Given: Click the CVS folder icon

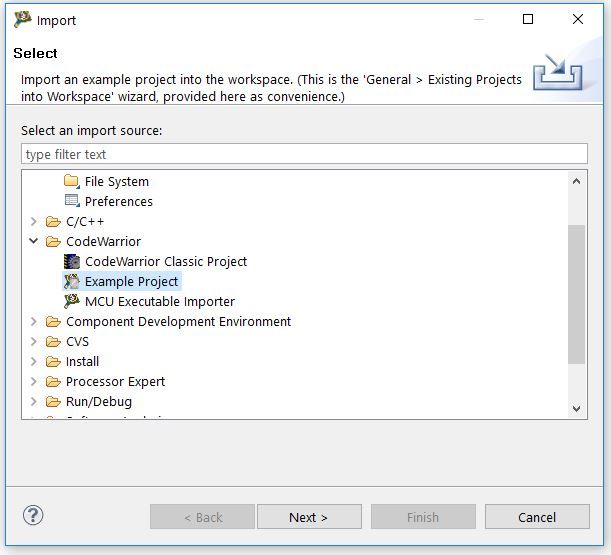Looking at the screenshot, I should [x=53, y=341].
